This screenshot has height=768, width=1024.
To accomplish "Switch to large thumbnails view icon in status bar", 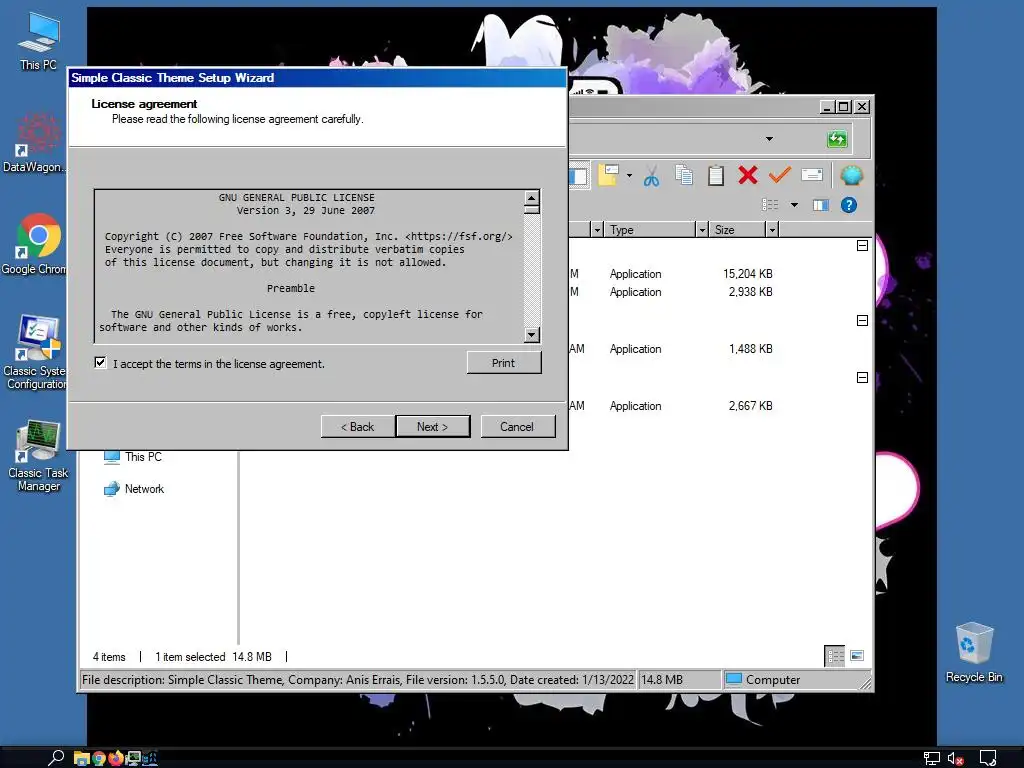I will [x=857, y=656].
